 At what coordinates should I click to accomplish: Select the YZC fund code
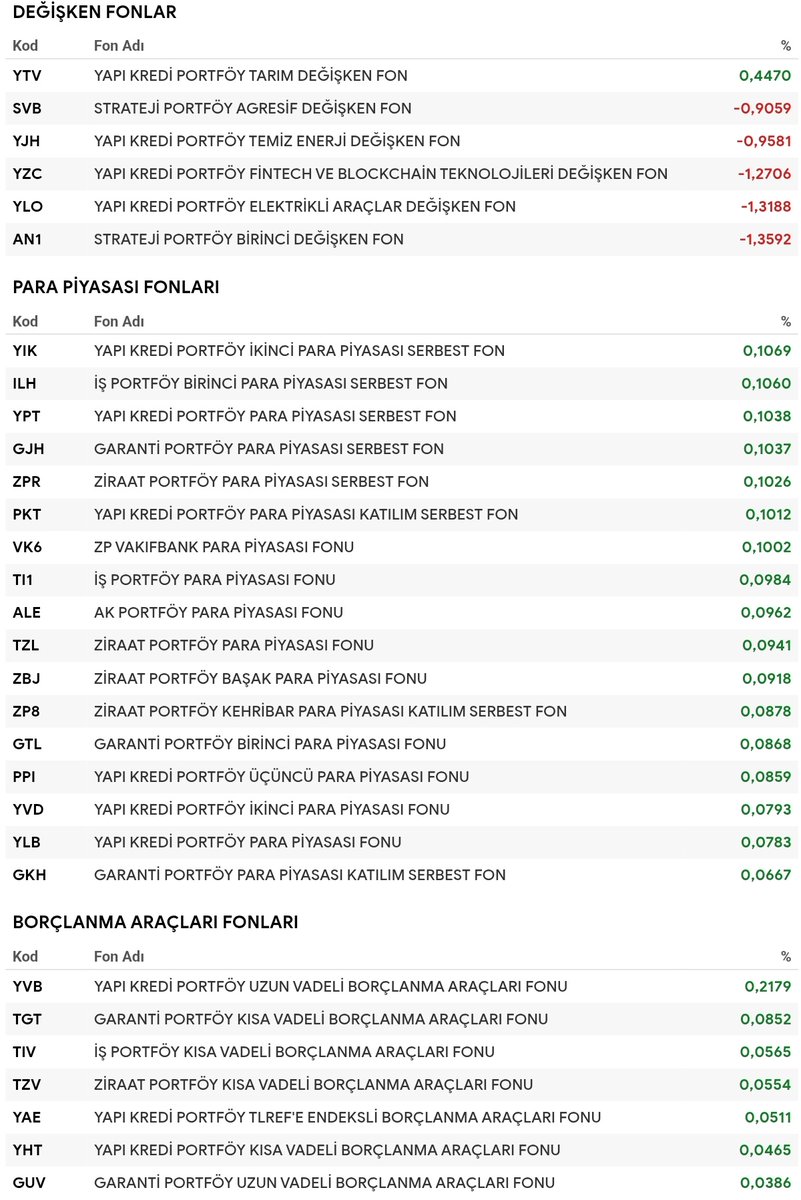point(27,173)
